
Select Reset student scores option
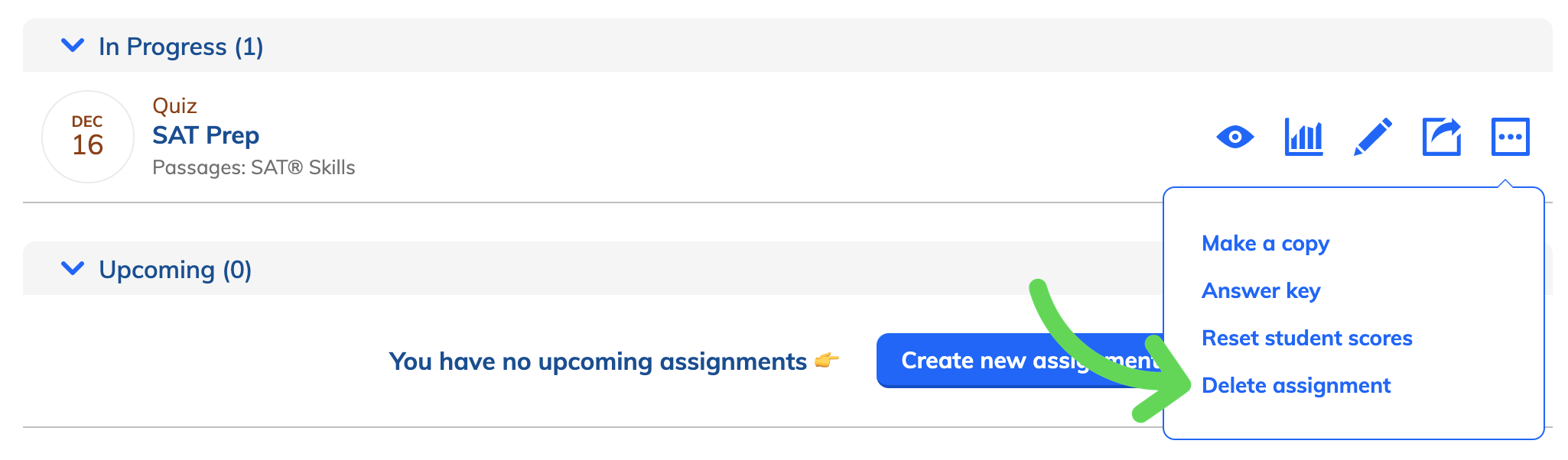pyautogui.click(x=1306, y=338)
